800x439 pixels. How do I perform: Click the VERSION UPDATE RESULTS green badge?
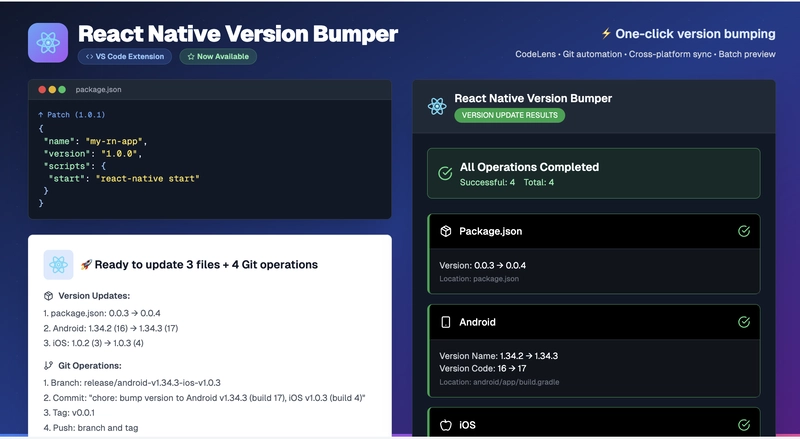coord(510,115)
